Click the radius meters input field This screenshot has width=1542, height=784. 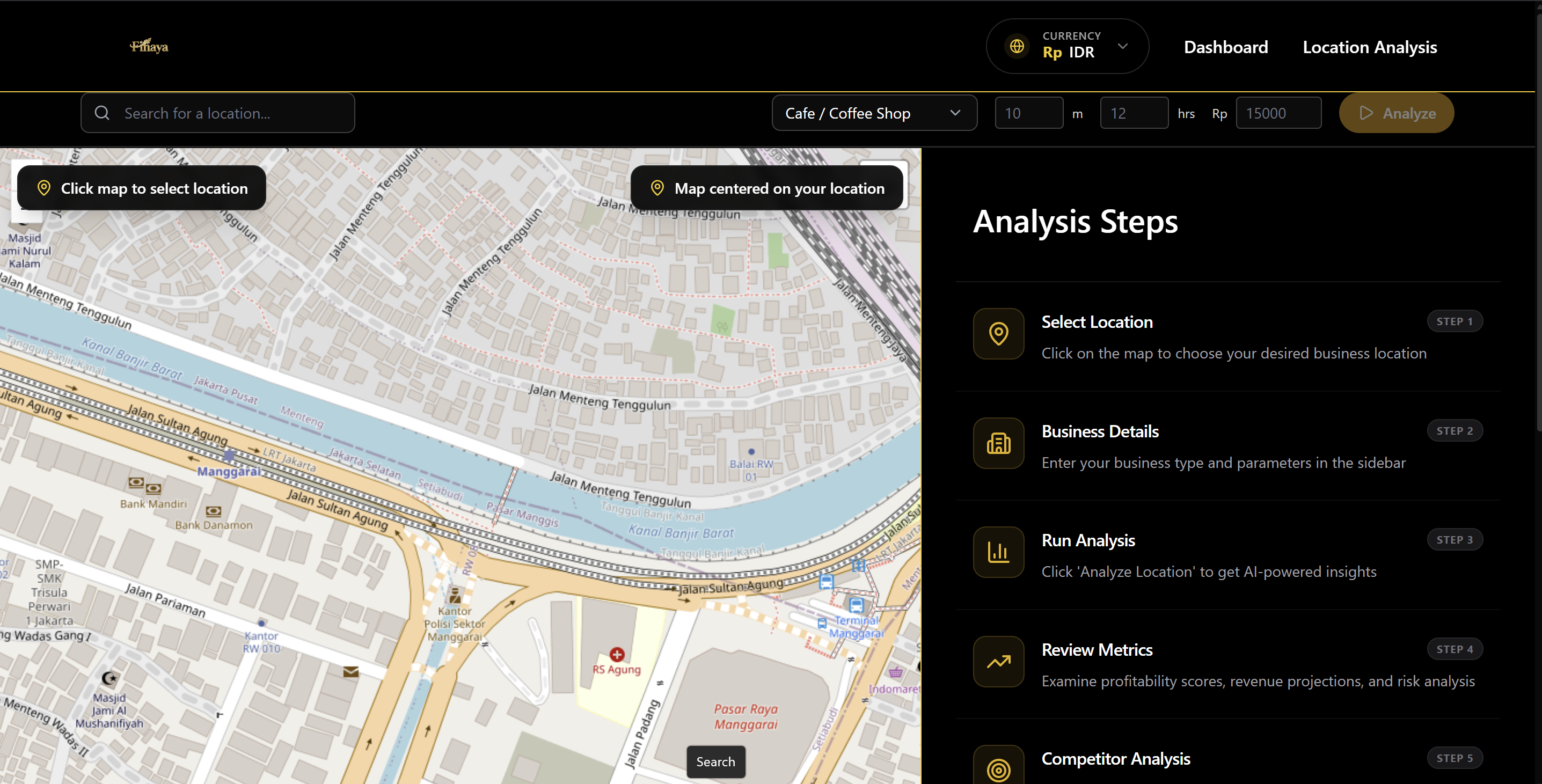(x=1028, y=113)
